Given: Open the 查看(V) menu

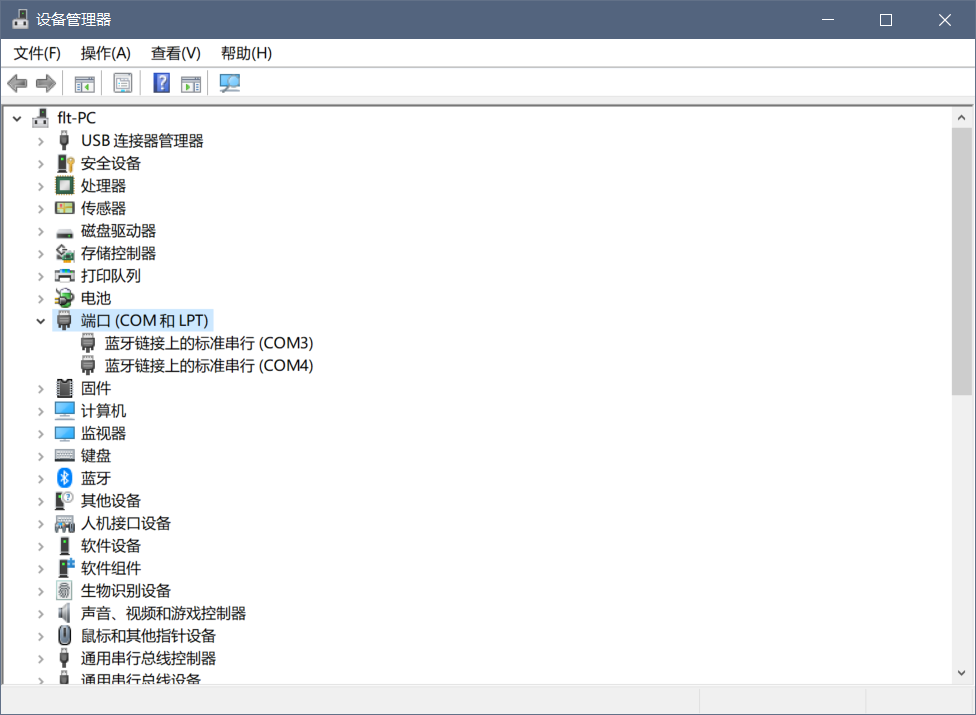Looking at the screenshot, I should coord(176,54).
